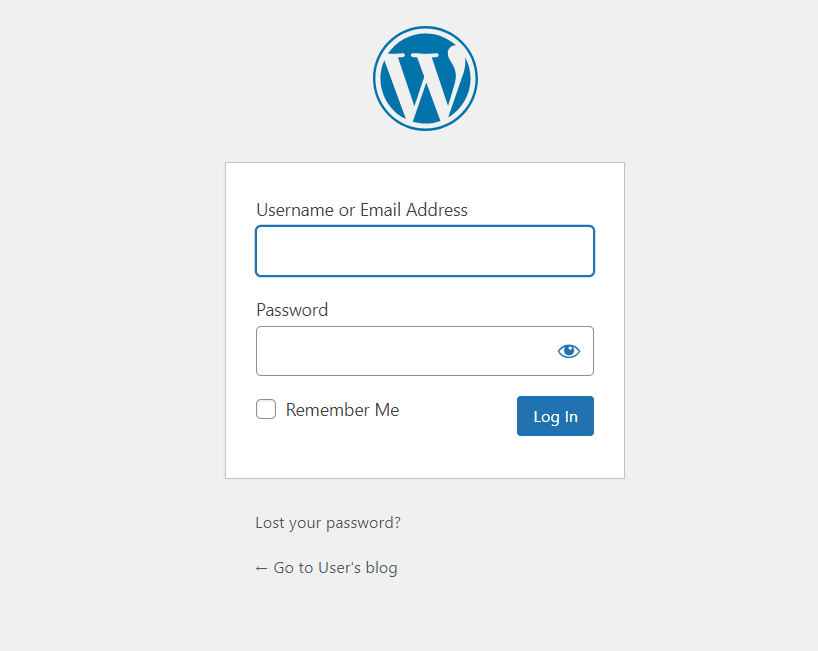Click the Password field label
This screenshot has width=818, height=651.
tap(292, 310)
